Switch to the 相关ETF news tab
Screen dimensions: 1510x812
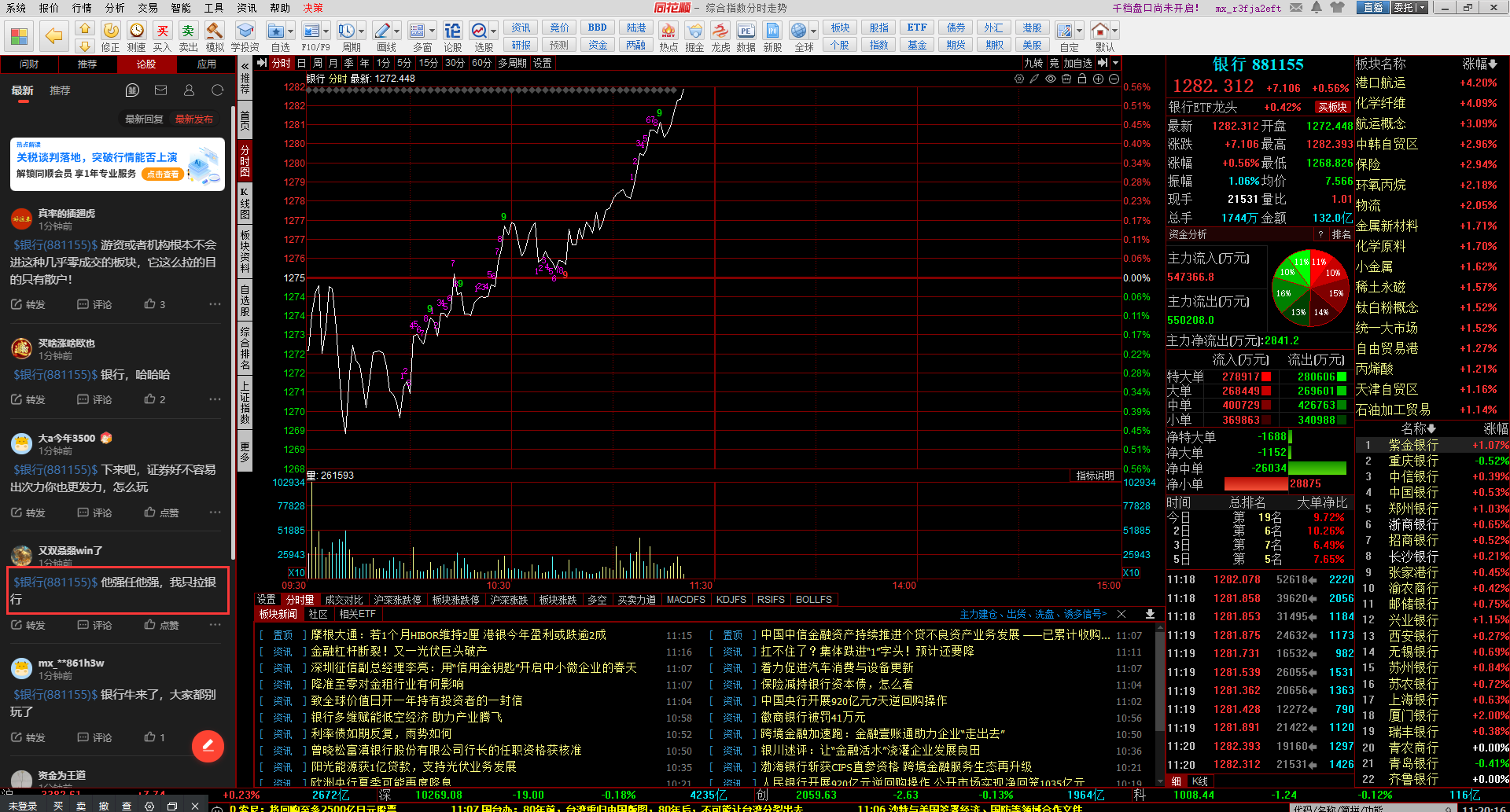[358, 614]
